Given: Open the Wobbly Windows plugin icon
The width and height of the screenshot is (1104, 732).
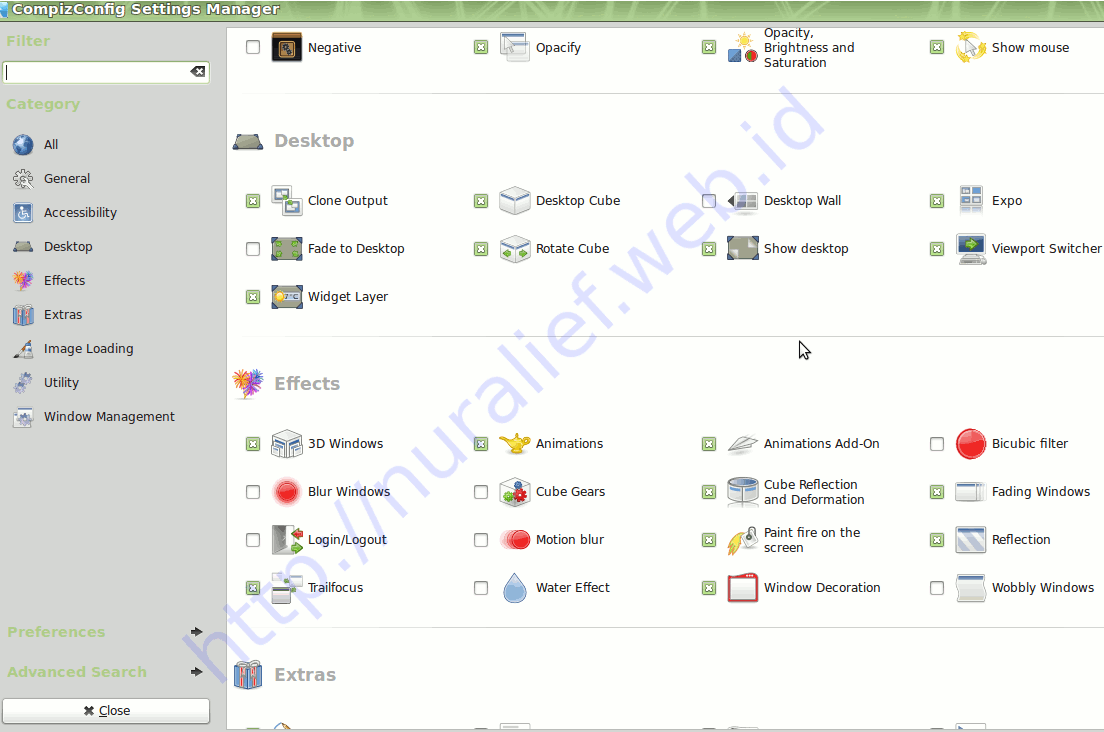Looking at the screenshot, I should point(971,587).
